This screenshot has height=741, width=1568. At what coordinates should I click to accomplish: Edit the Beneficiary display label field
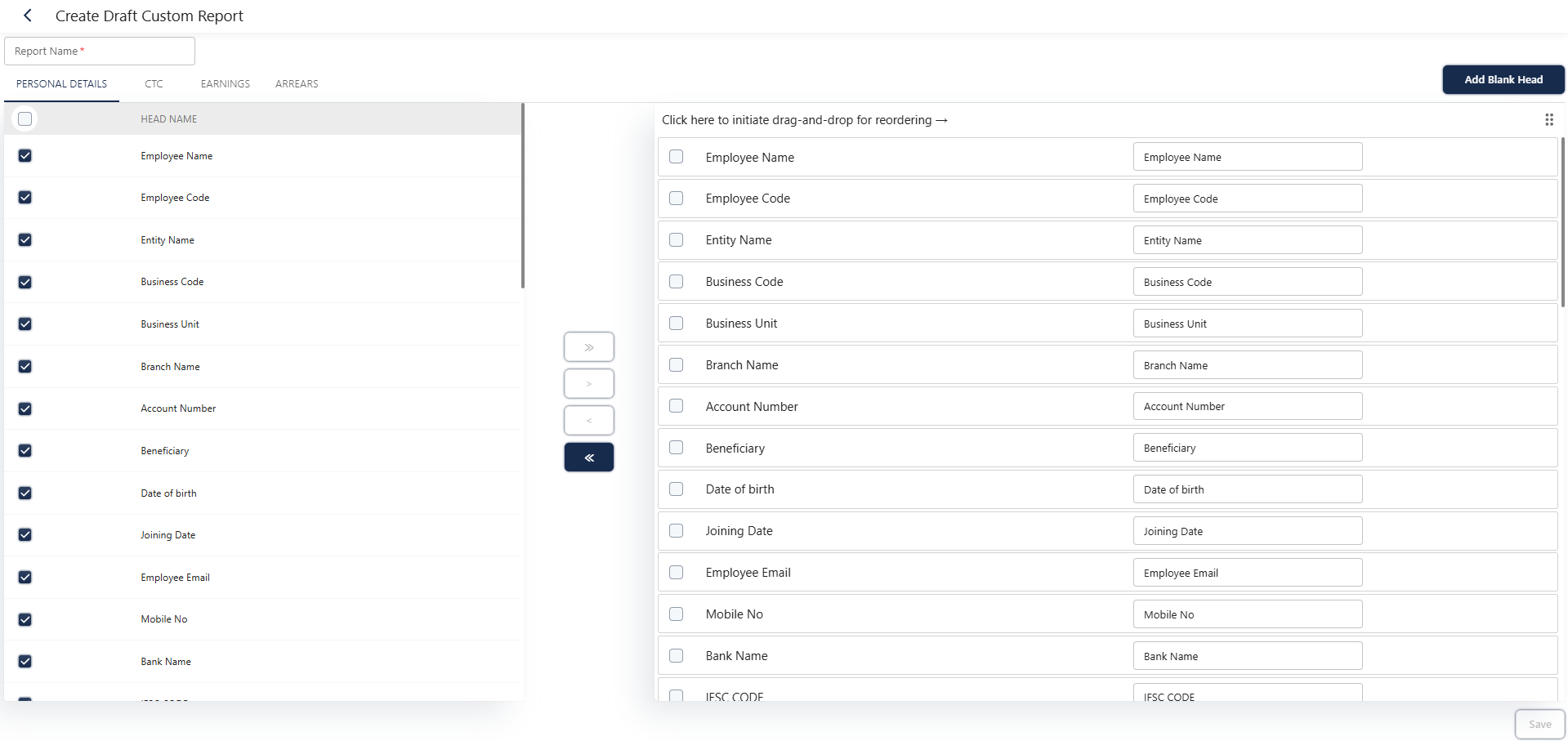click(x=1248, y=448)
